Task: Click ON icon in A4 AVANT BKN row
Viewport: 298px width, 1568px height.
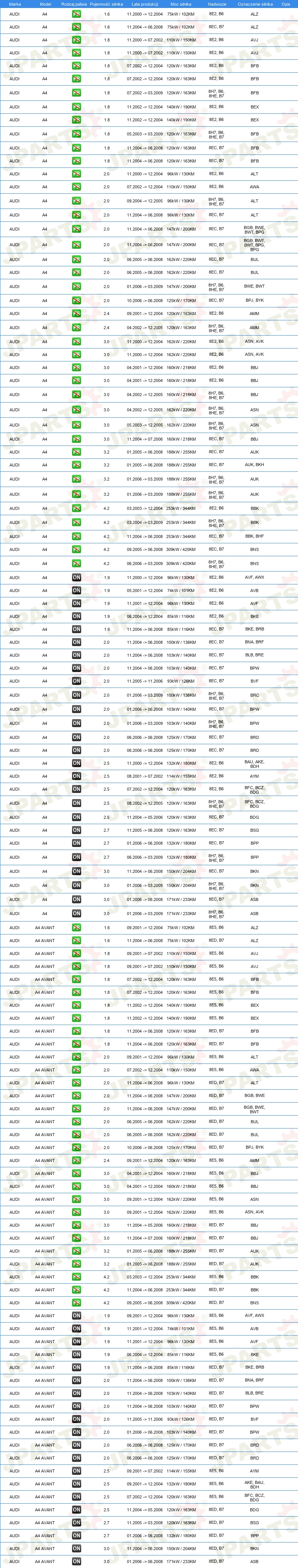Action: 76,1549
